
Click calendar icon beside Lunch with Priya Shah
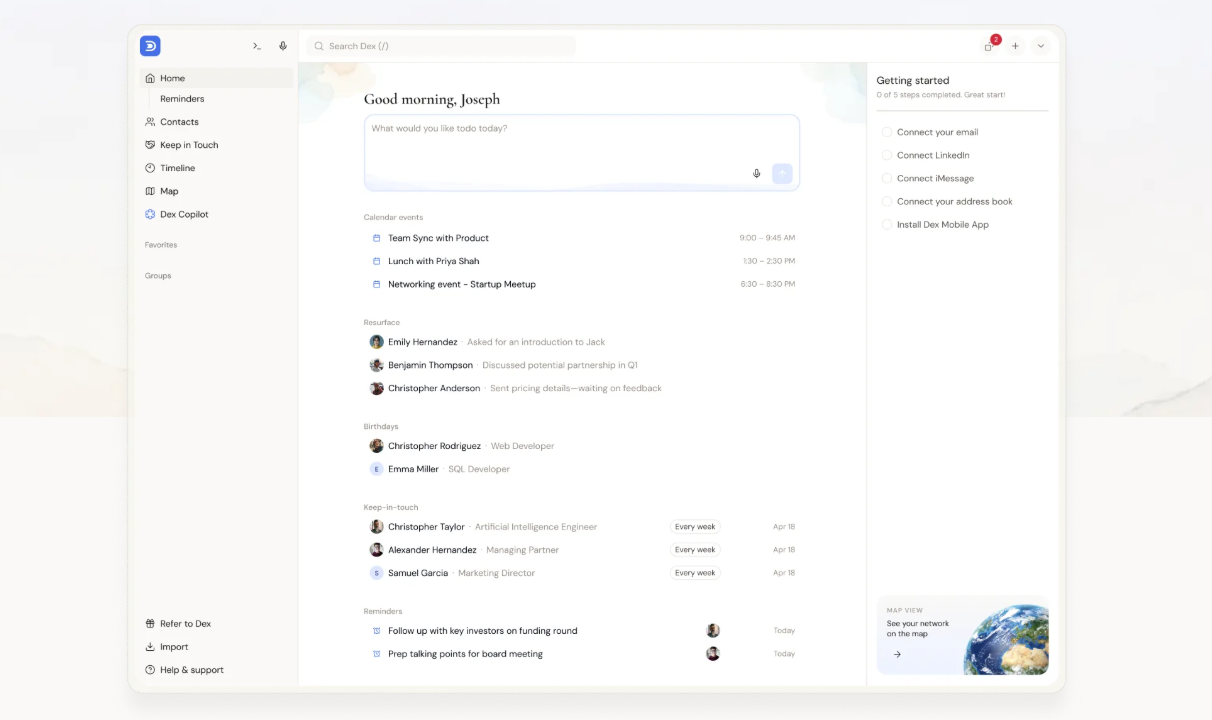(x=377, y=261)
